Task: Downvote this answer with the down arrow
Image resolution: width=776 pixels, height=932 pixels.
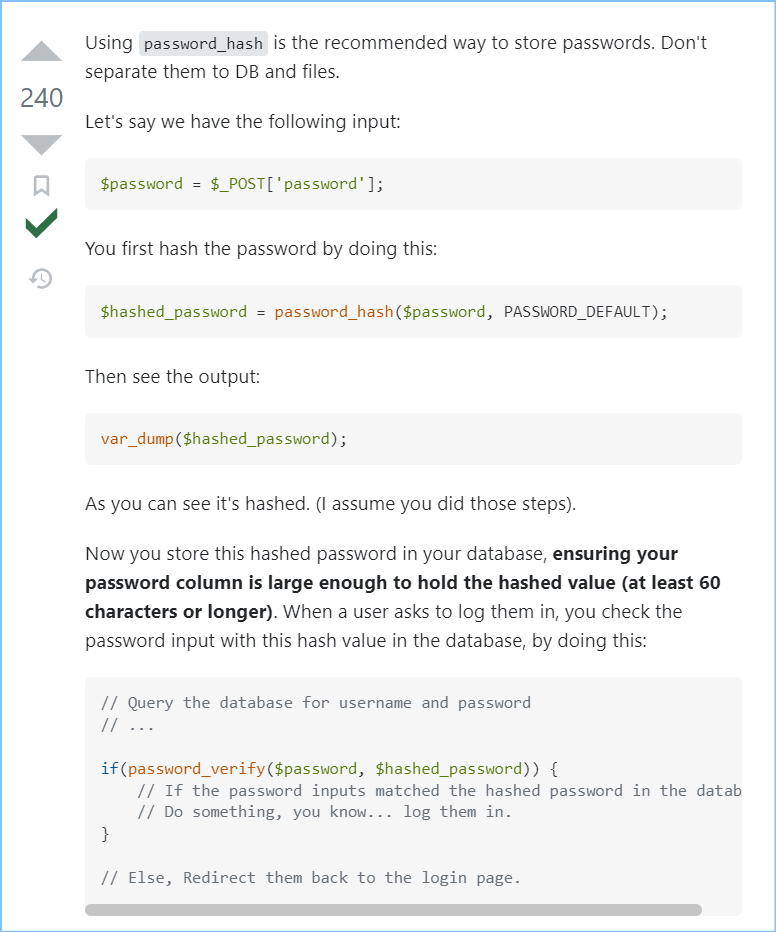Action: [41, 144]
